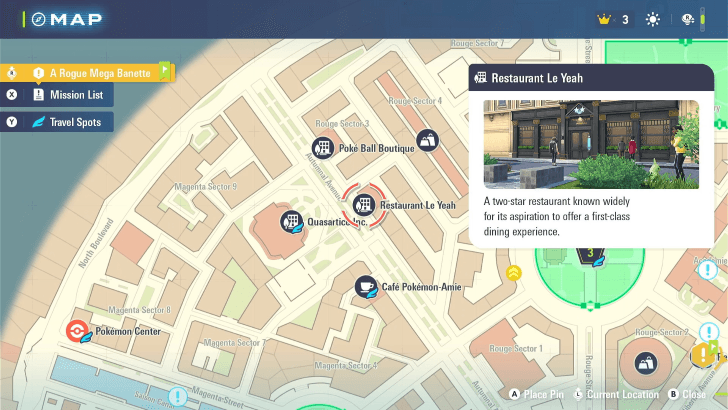Click the yellow exclamation mission marker

click(x=704, y=353)
